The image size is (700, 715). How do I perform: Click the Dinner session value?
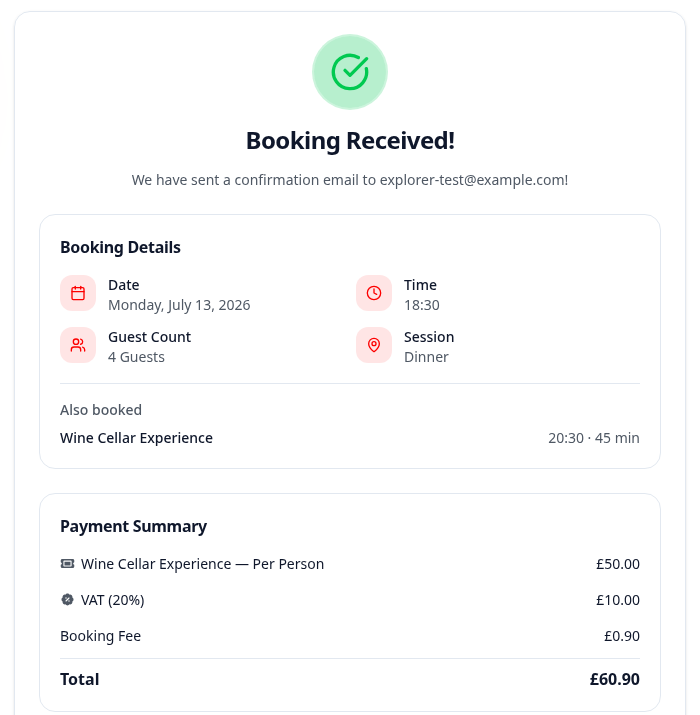(426, 357)
